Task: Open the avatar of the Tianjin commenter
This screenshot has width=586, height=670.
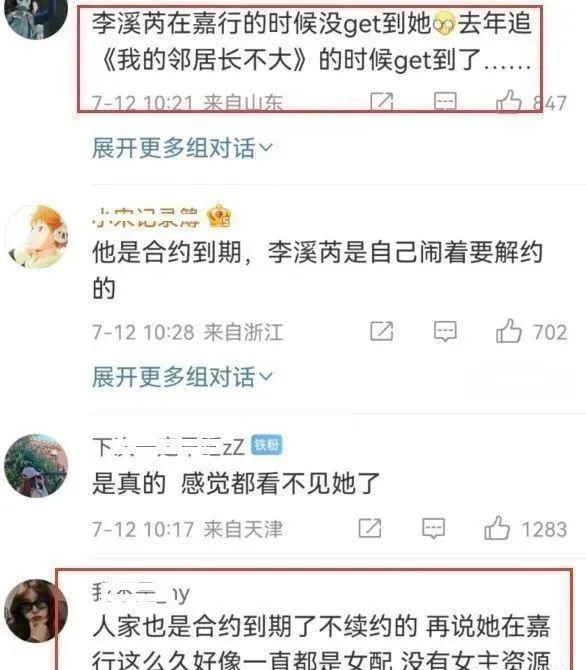Action: coord(36,466)
